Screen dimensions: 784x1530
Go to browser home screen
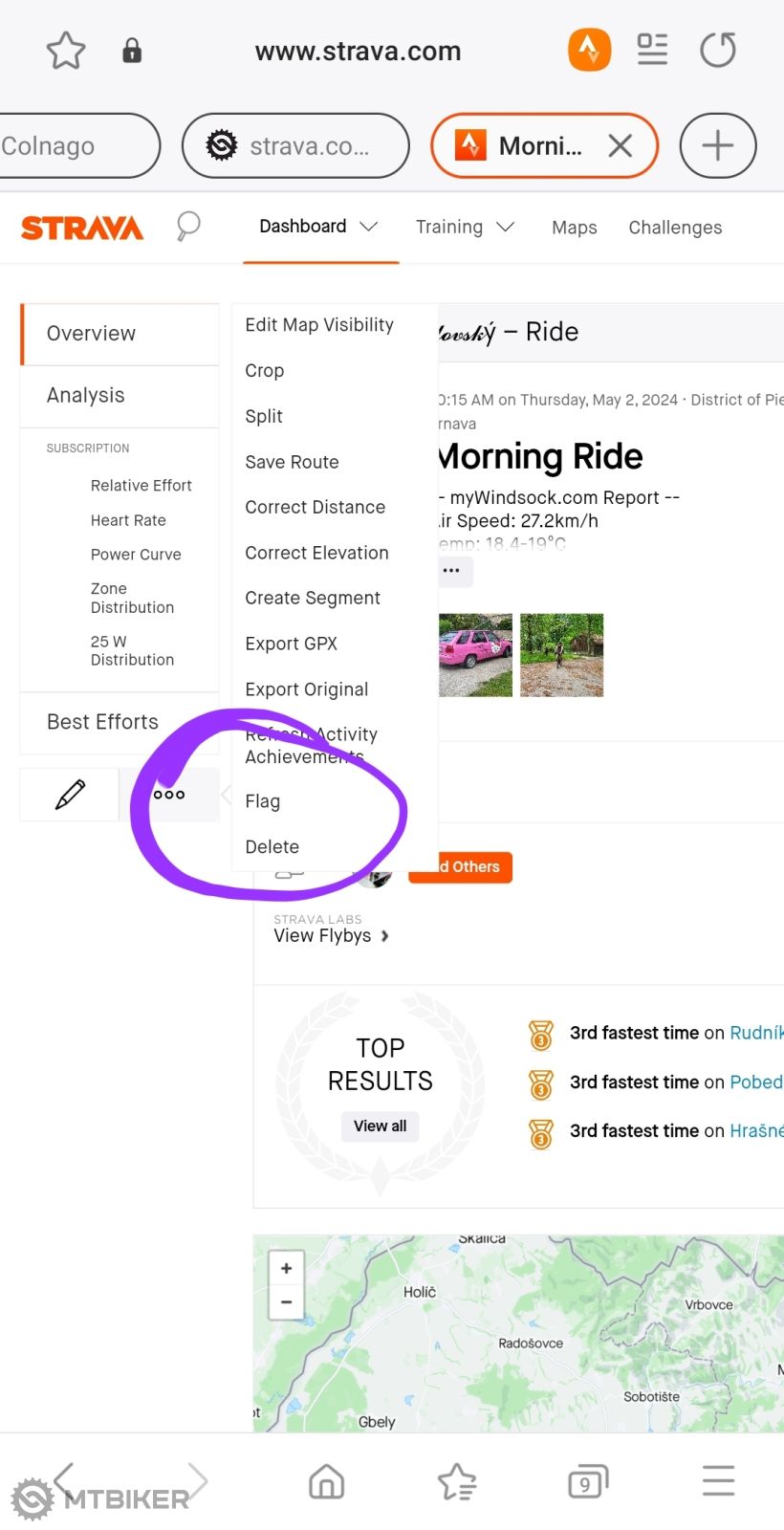[x=327, y=1481]
